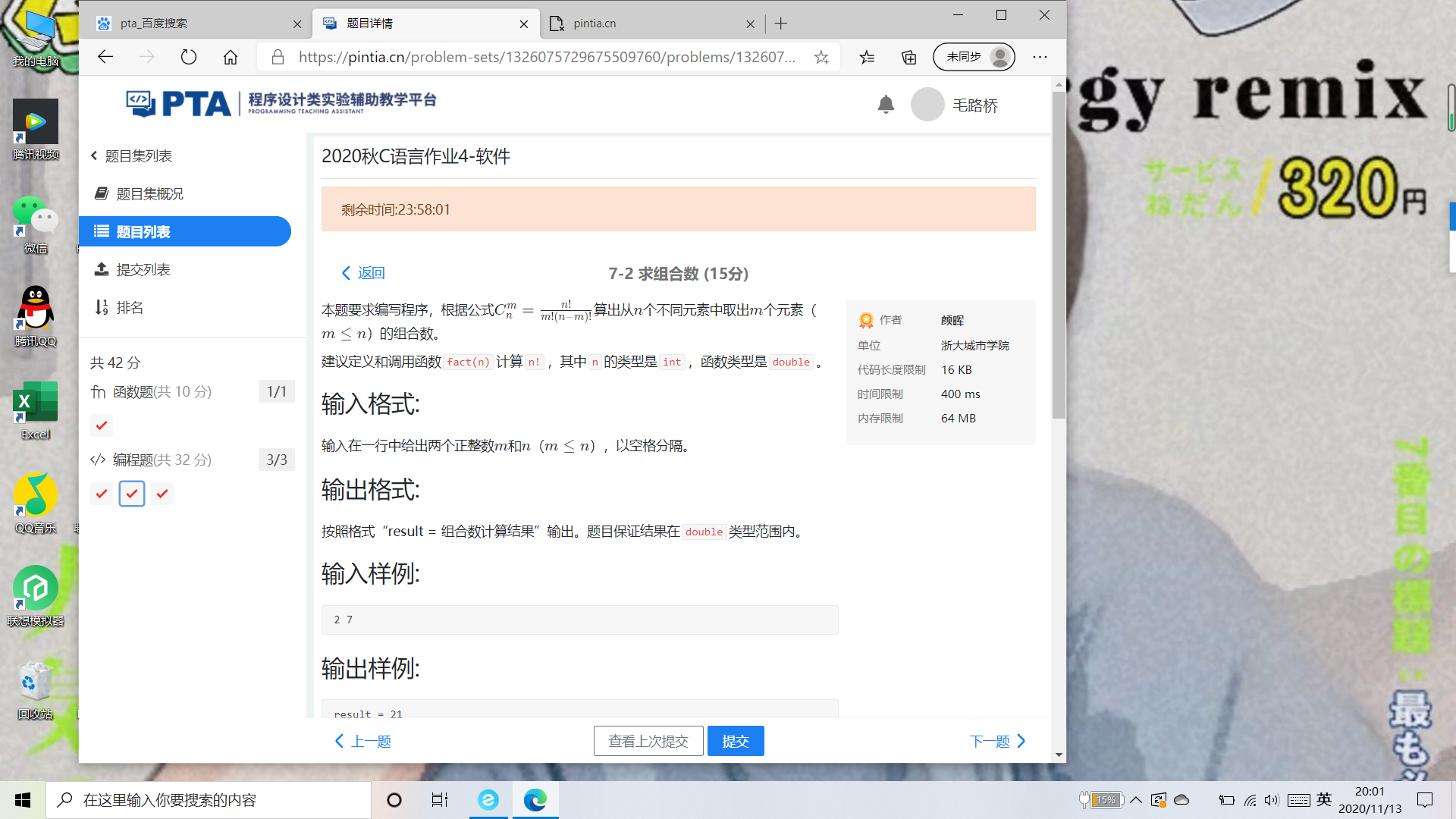Image resolution: width=1456 pixels, height=819 pixels.
Task: Open browser settings ellipsis menu
Action: (x=1040, y=57)
